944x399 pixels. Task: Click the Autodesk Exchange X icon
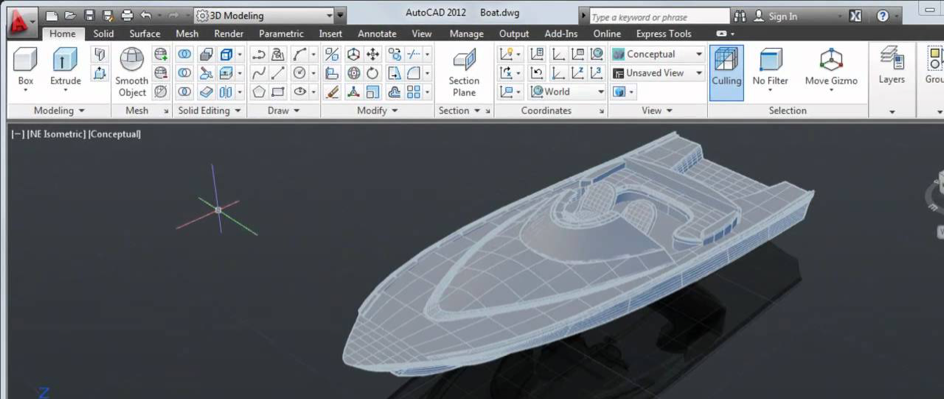click(x=855, y=16)
